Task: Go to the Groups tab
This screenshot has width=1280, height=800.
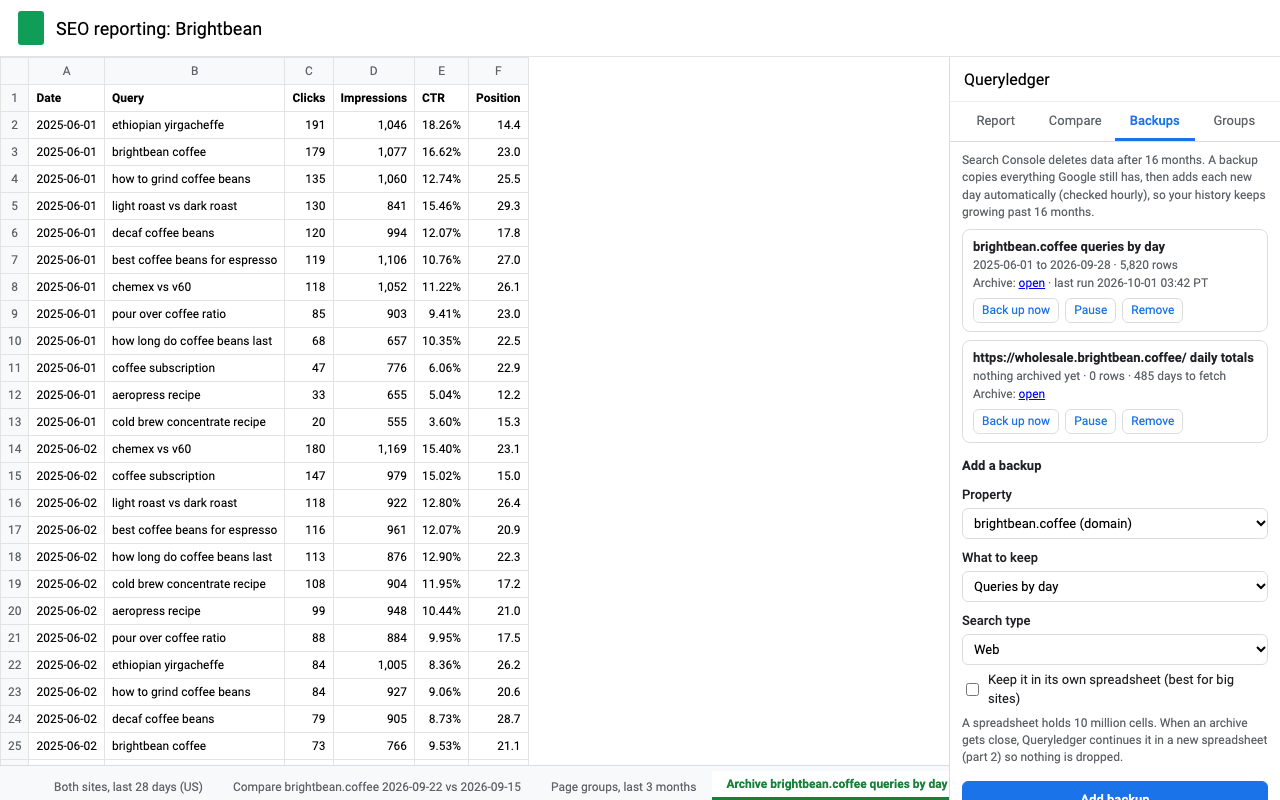Action: (1234, 121)
